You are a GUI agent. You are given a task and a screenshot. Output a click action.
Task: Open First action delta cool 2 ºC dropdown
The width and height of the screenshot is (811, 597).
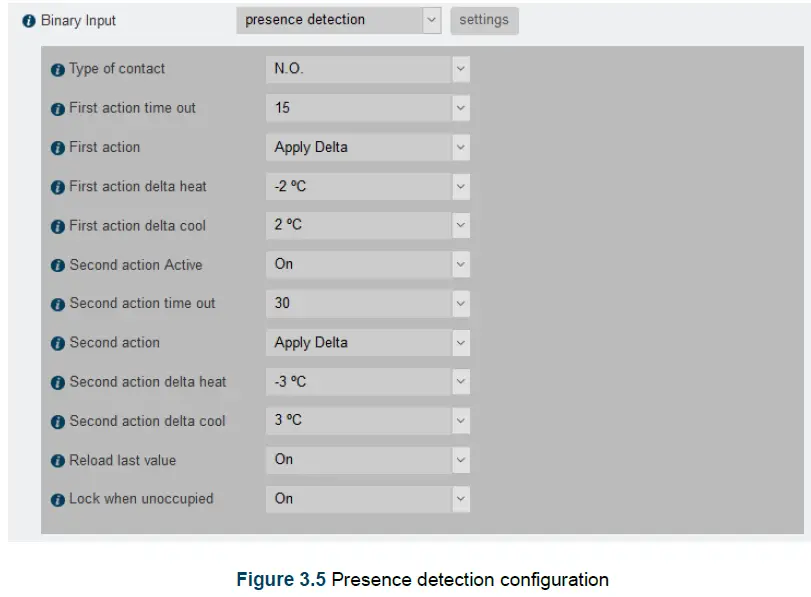[x=367, y=225]
